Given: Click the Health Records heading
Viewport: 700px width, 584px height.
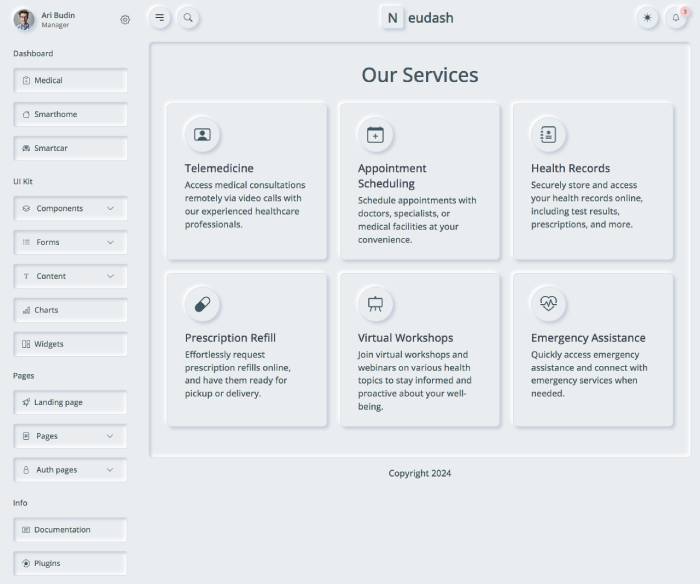Looking at the screenshot, I should 571,168.
